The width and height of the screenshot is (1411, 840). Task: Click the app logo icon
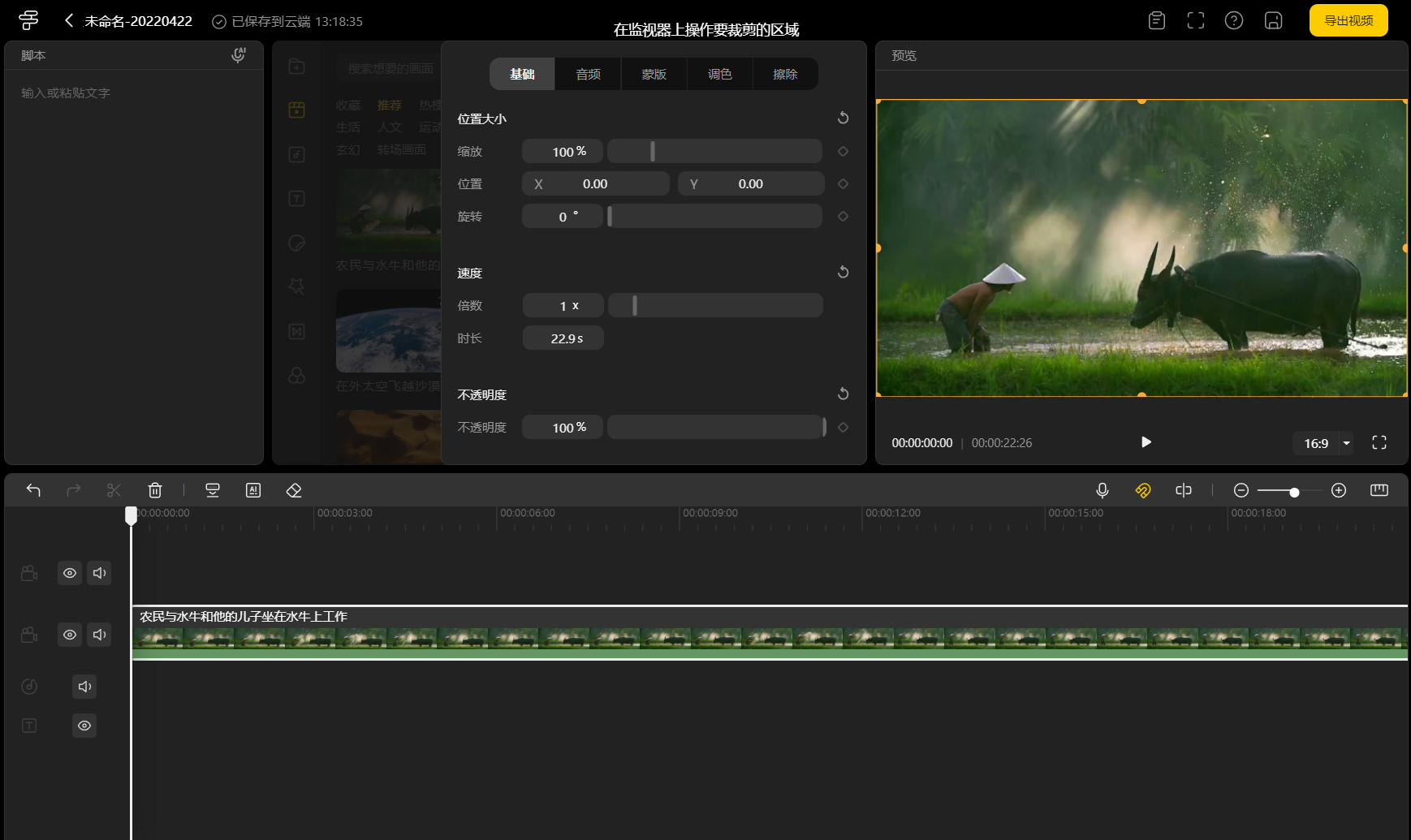[x=28, y=20]
